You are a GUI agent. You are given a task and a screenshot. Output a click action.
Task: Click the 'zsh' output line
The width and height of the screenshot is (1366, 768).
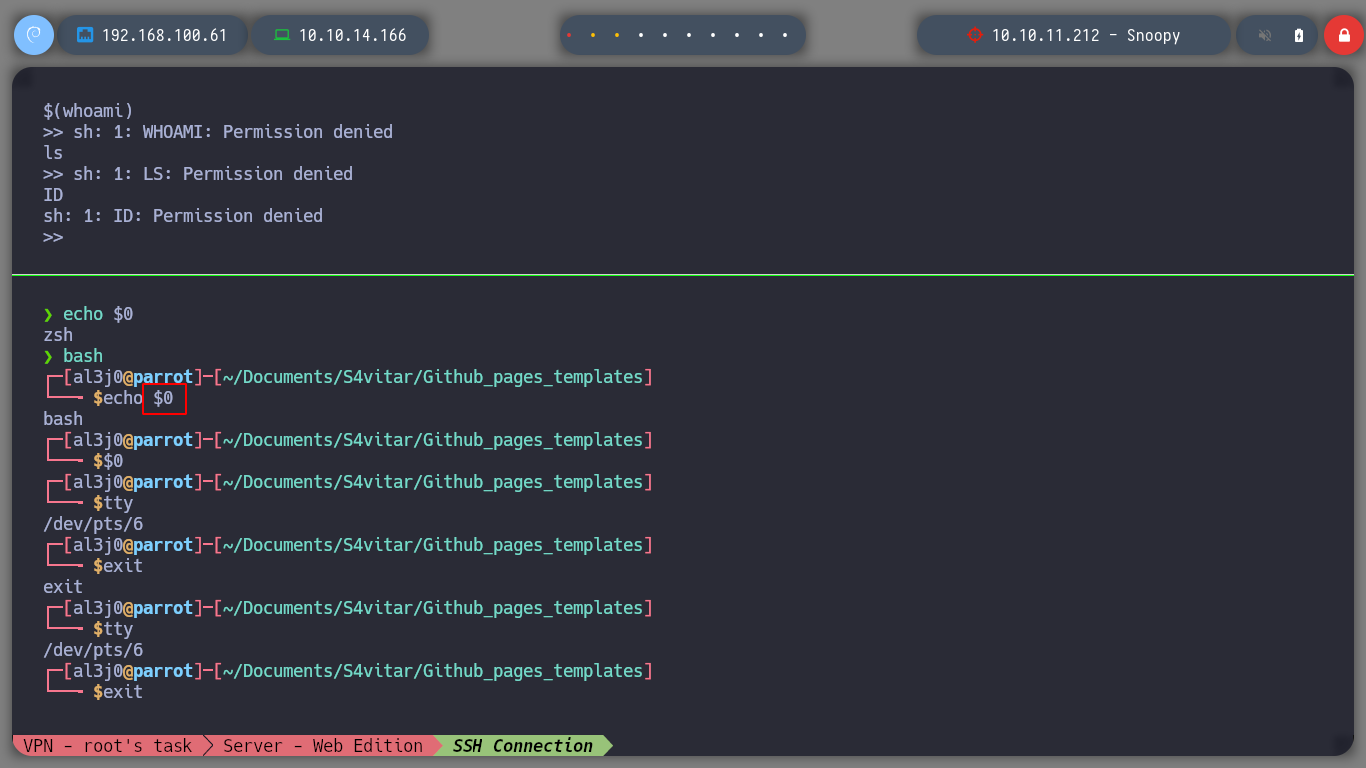tap(58, 335)
